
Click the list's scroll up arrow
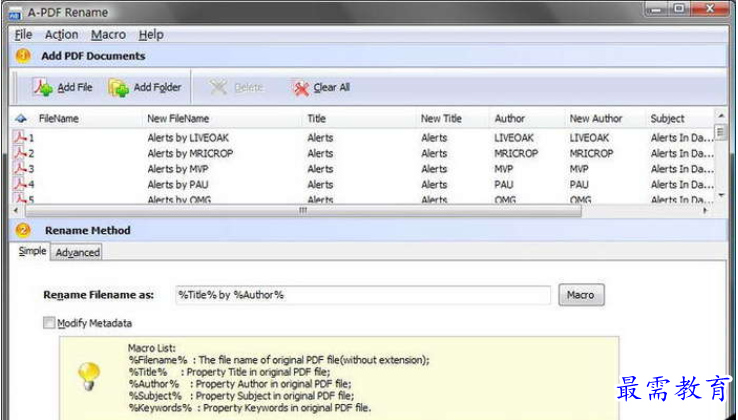(x=721, y=115)
